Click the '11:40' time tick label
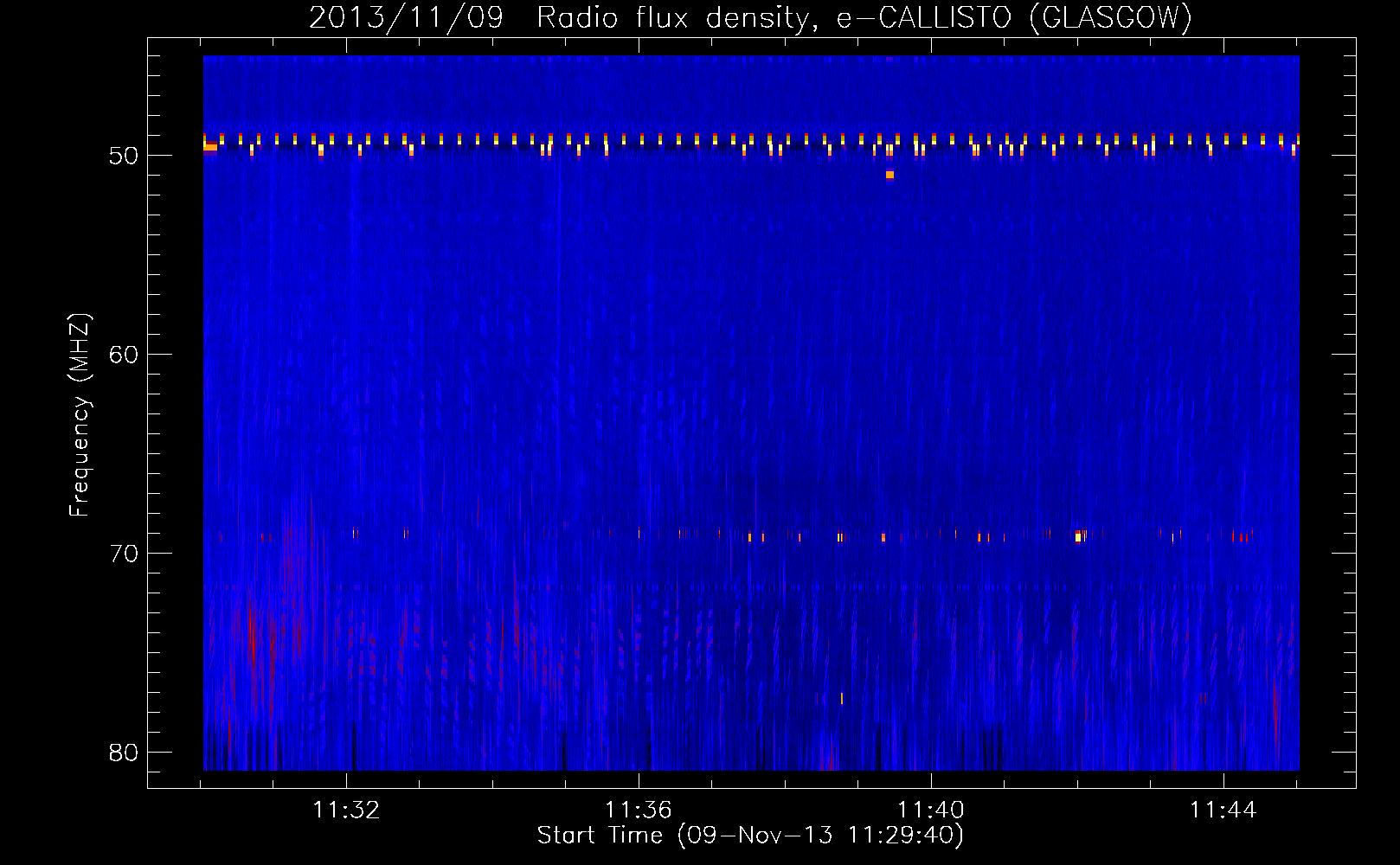The height and width of the screenshot is (865, 1400). (x=930, y=810)
